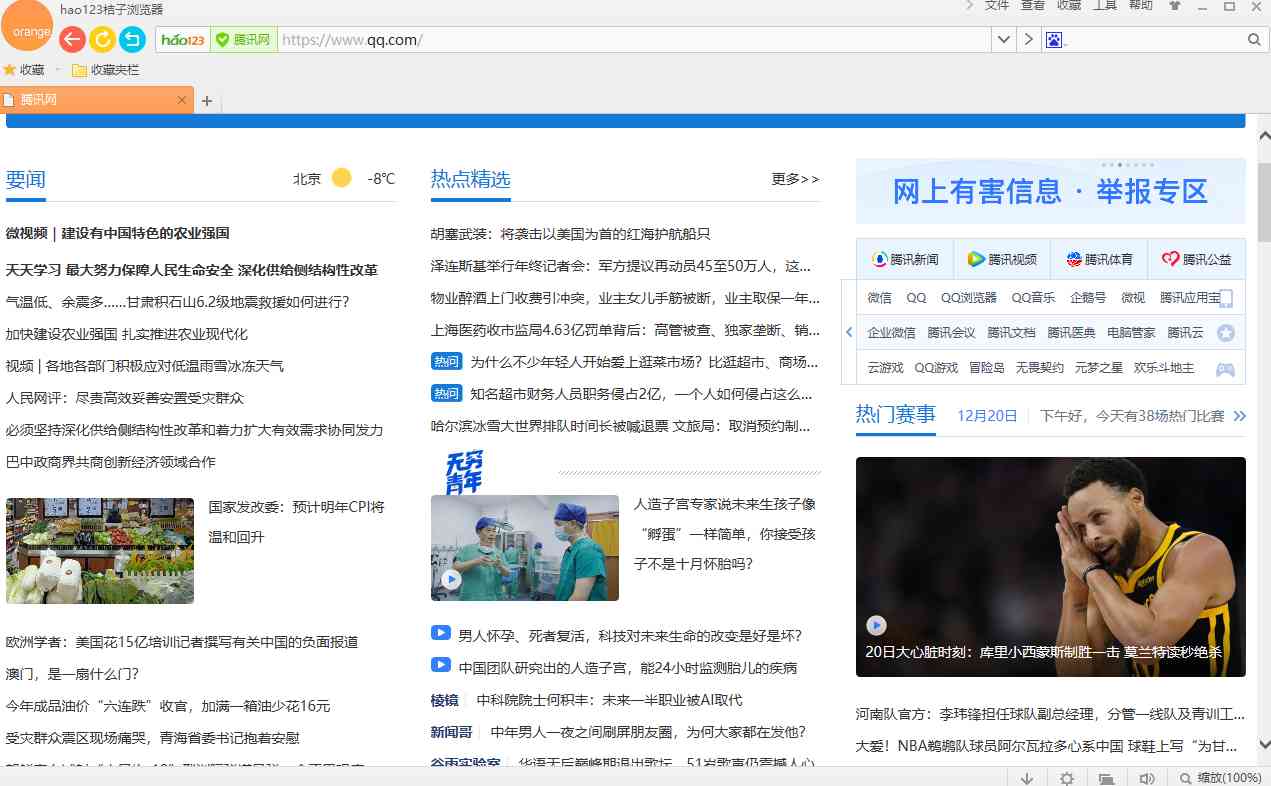Open the 欢乐斗地主 link

[x=1164, y=368]
